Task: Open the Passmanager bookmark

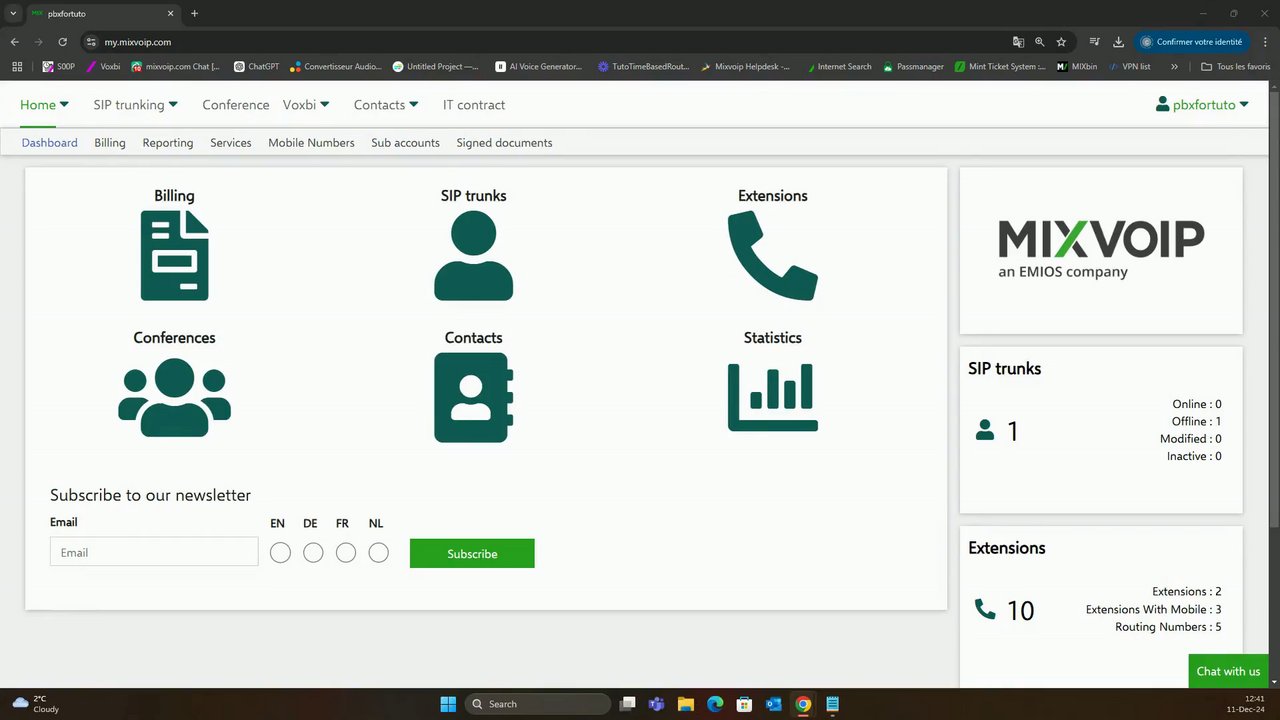Action: click(x=913, y=66)
